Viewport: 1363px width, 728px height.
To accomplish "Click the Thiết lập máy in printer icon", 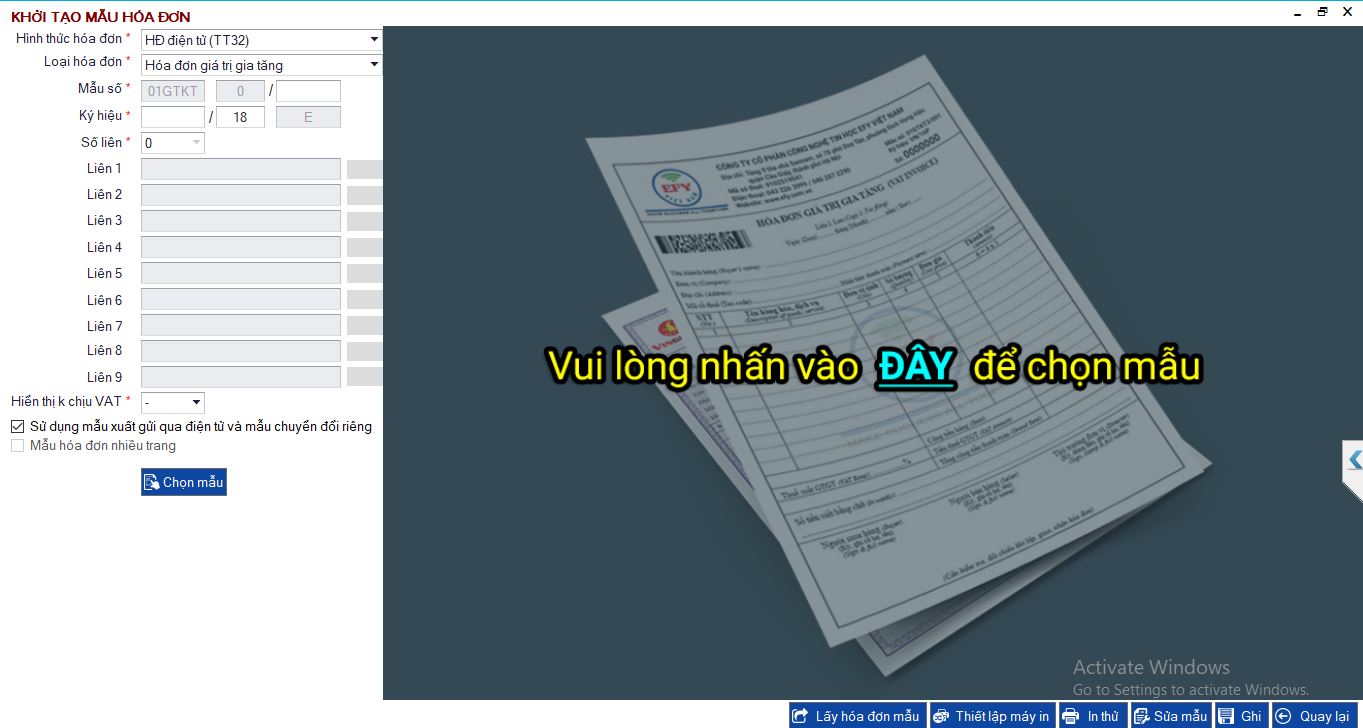I will coord(942,716).
